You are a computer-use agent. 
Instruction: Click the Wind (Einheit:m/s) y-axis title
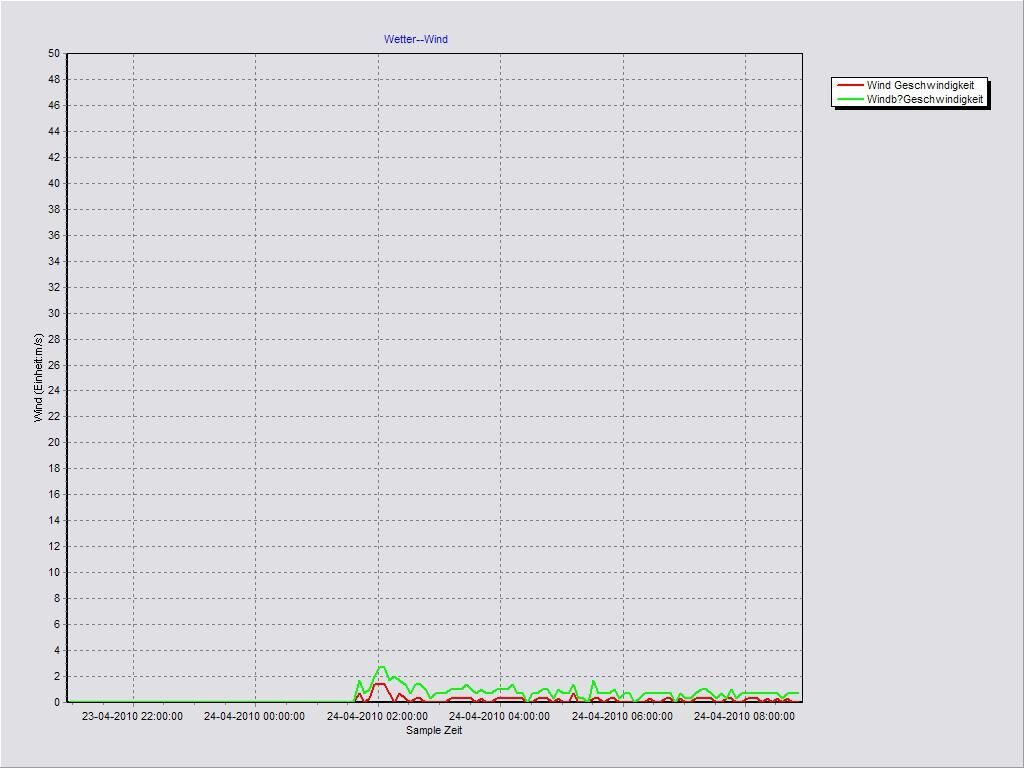[x=39, y=378]
